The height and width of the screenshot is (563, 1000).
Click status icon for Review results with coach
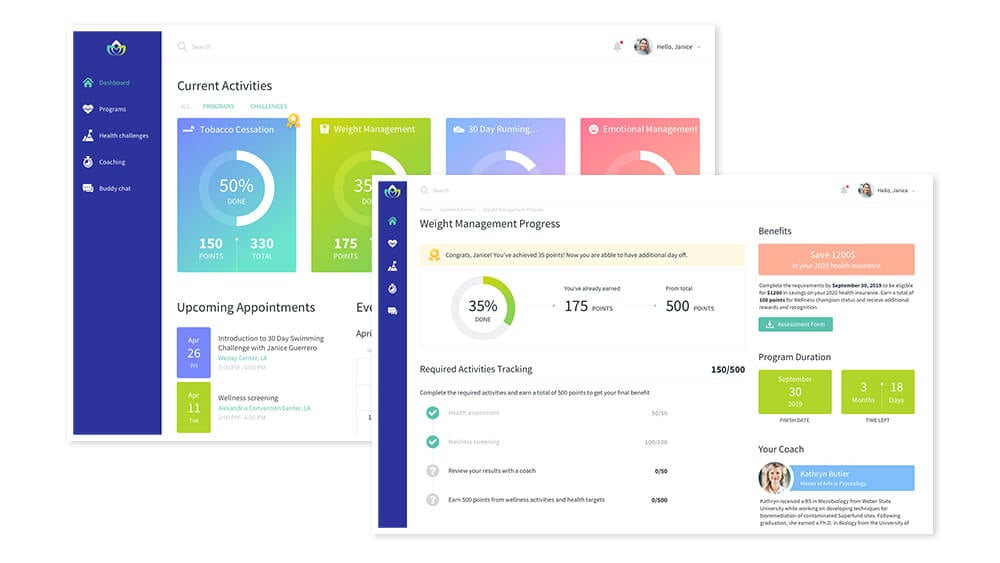point(432,470)
